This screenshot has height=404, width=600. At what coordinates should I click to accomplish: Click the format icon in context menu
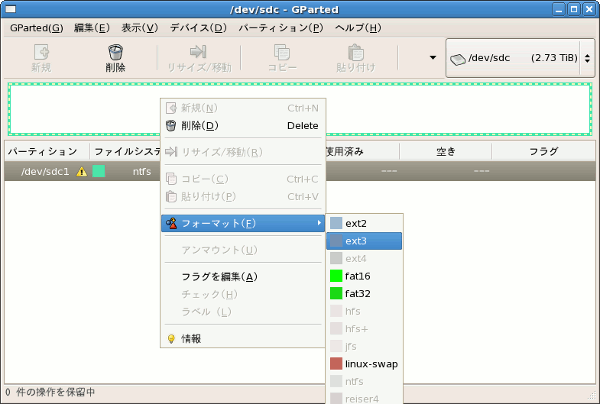coord(171,223)
